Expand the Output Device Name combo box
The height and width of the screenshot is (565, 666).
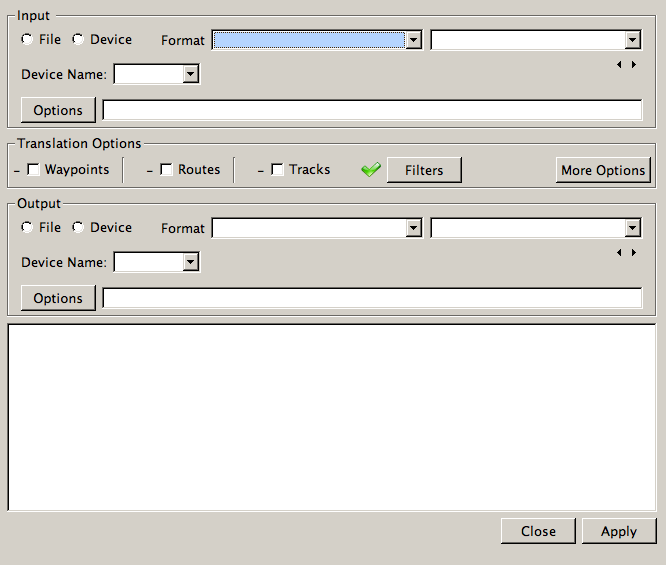[x=157, y=262]
